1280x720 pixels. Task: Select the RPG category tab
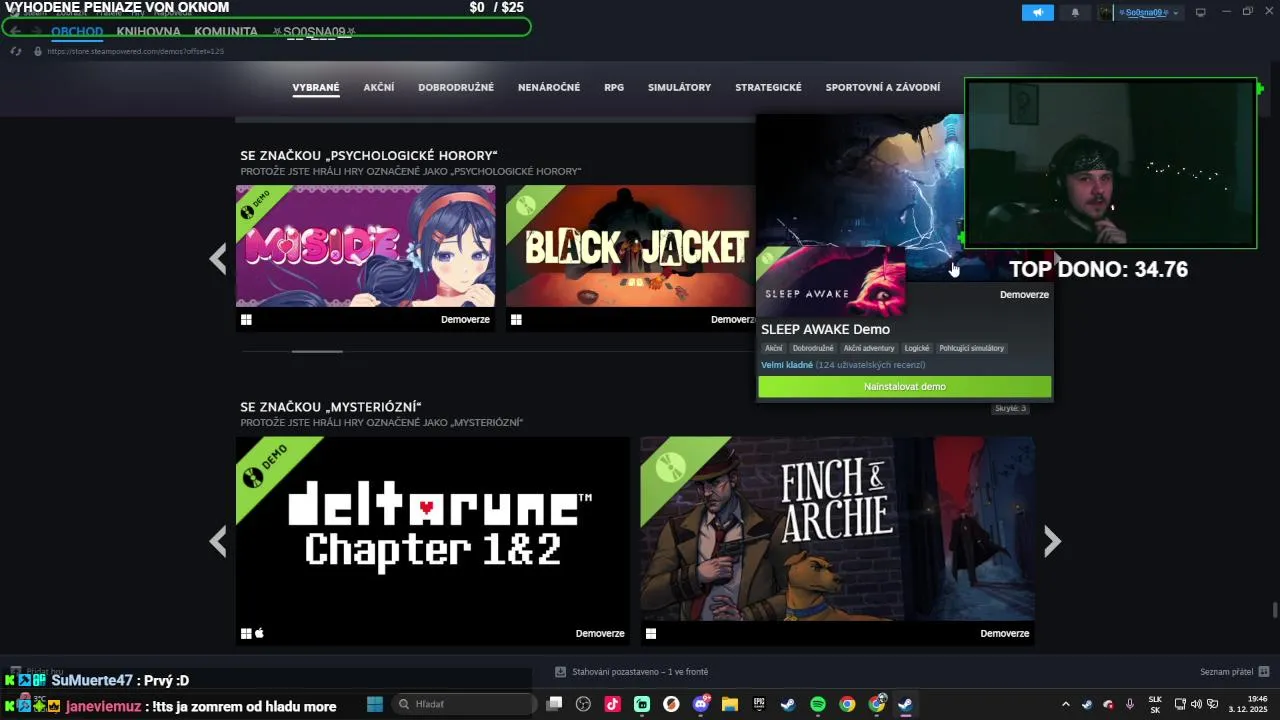coord(614,88)
